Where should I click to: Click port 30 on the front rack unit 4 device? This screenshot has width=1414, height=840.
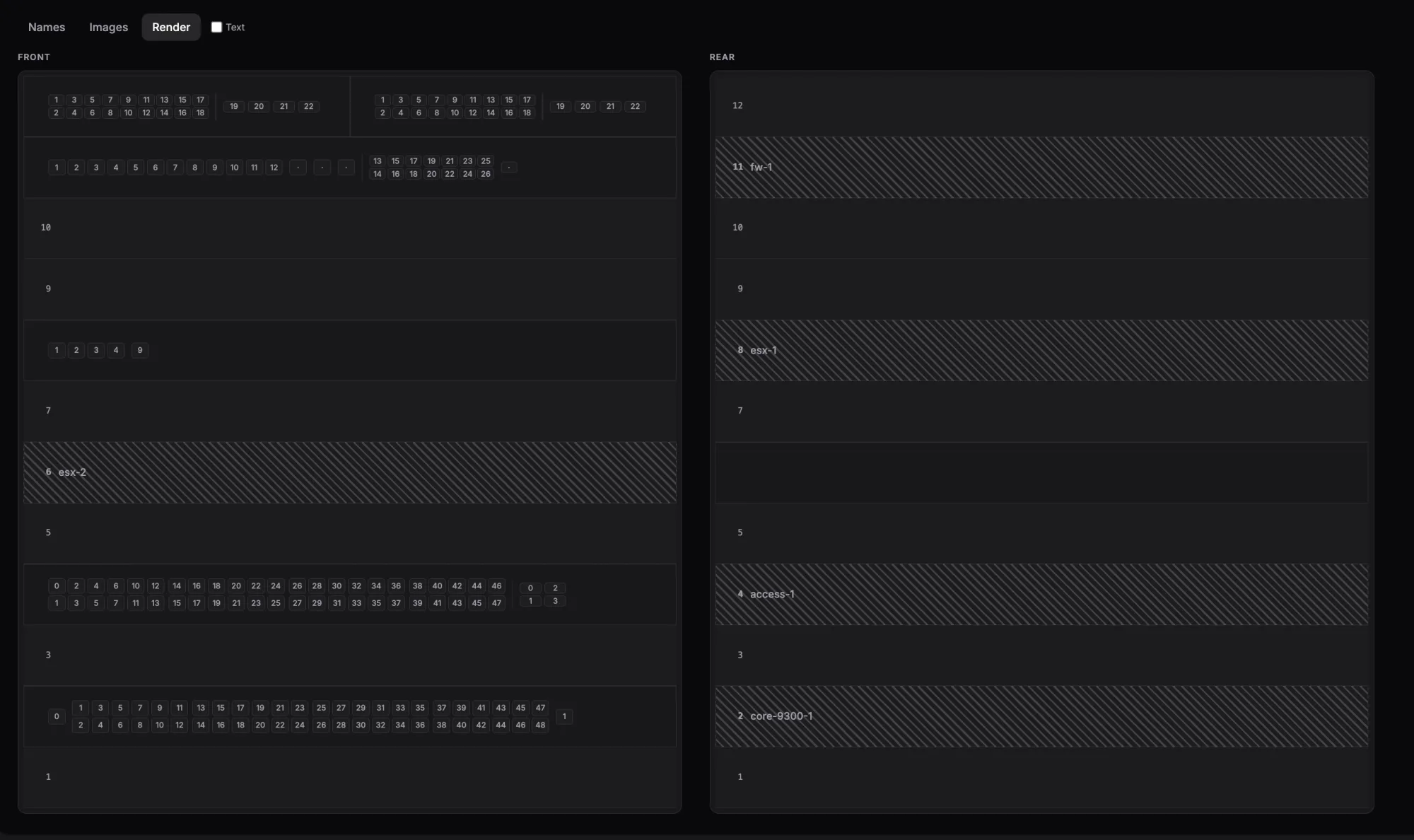coord(337,586)
